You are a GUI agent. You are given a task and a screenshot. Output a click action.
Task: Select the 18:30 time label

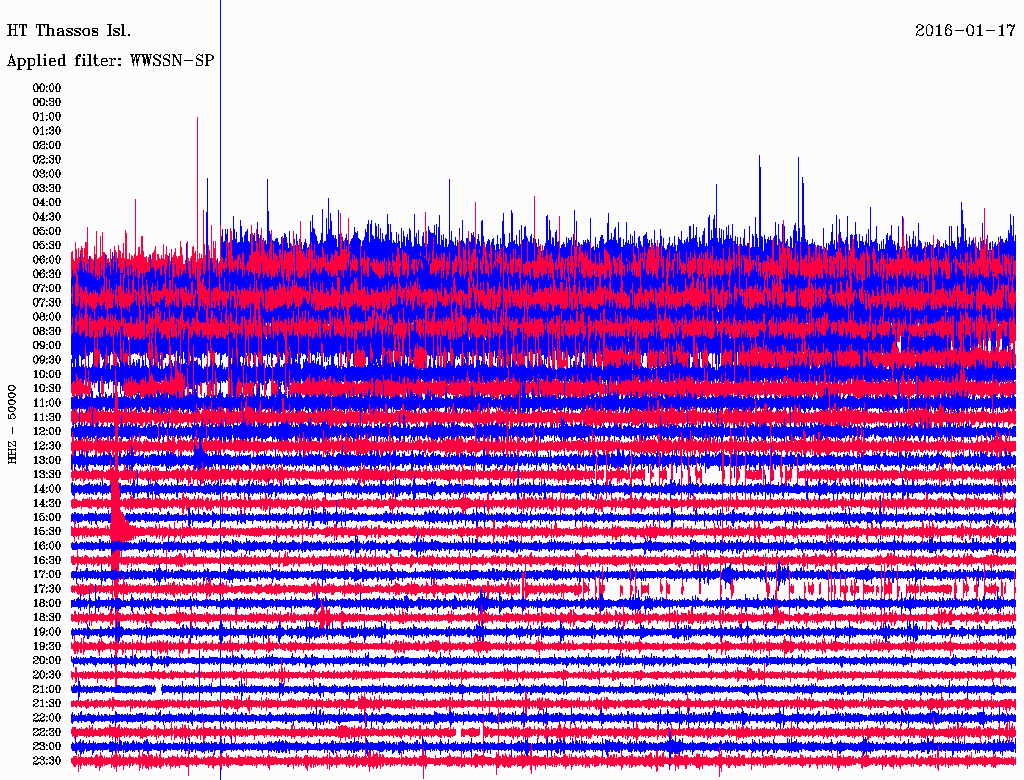47,618
